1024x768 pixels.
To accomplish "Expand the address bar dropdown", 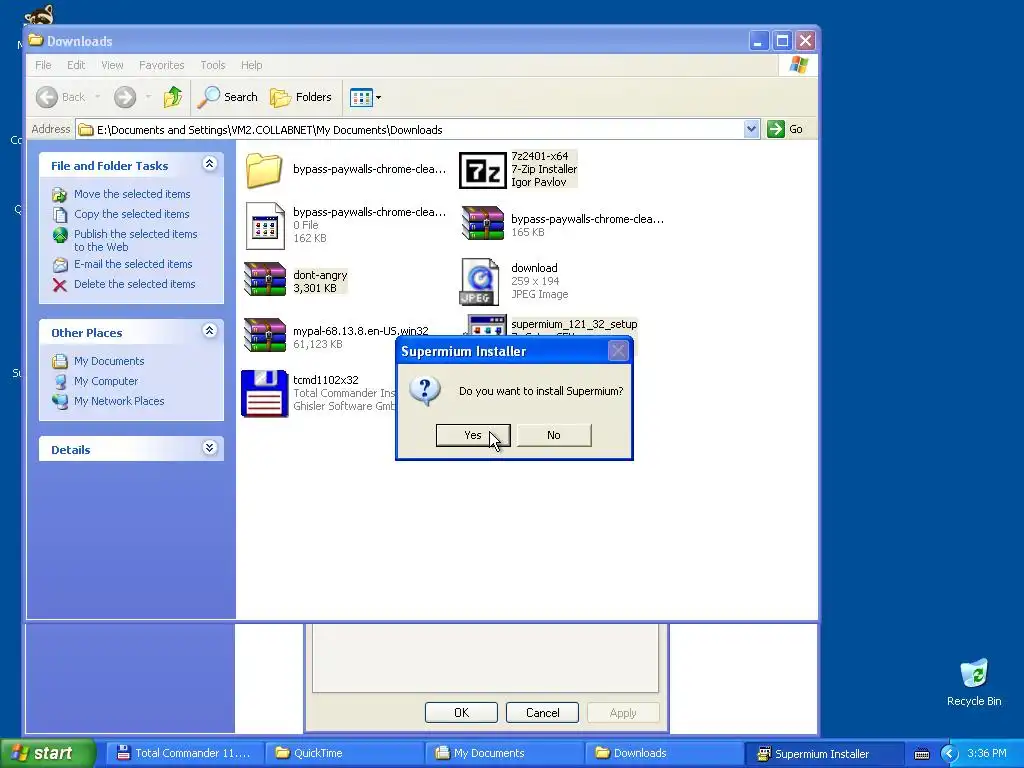I will pyautogui.click(x=751, y=129).
